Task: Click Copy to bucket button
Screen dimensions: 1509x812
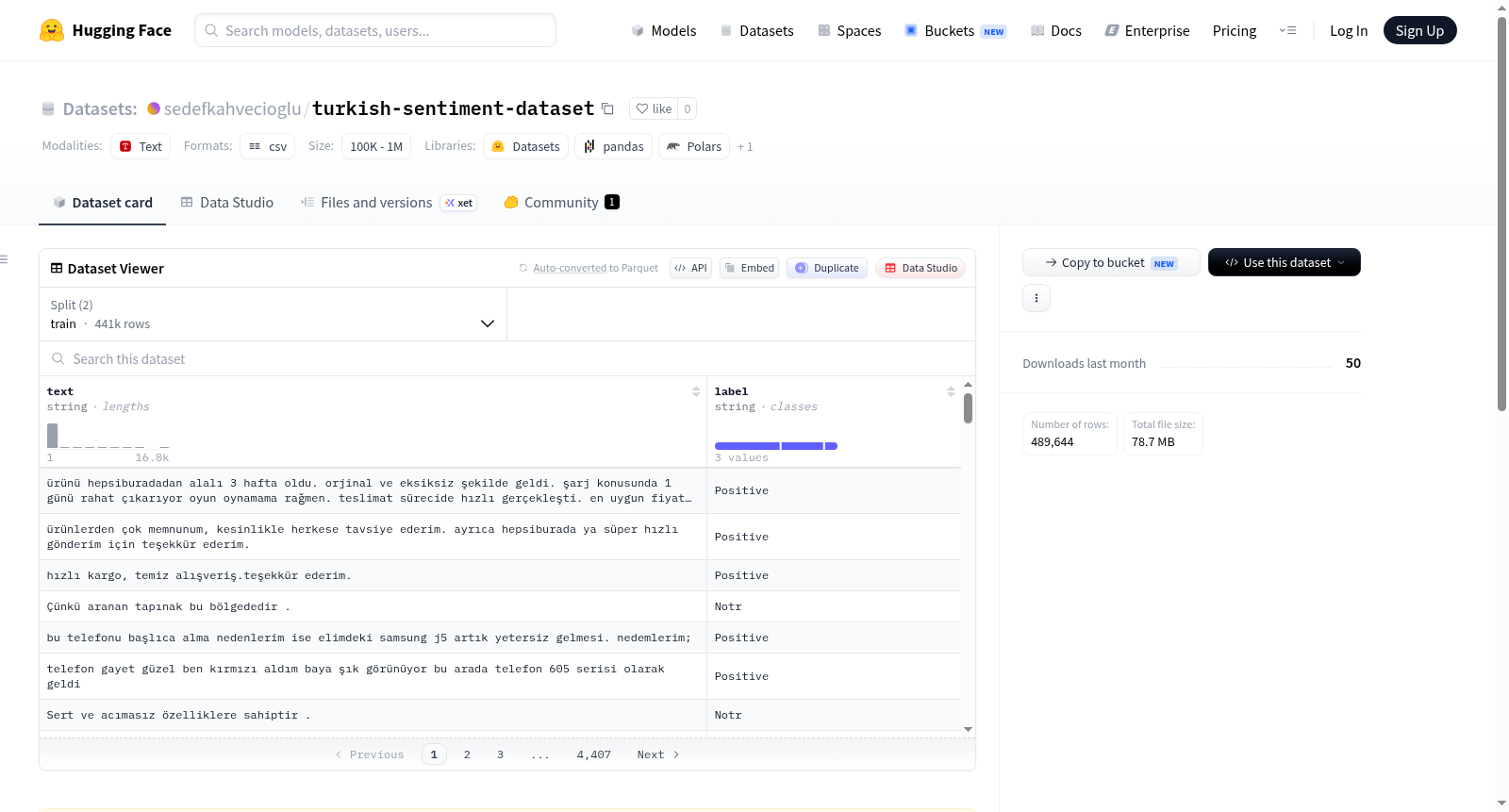Action: pyautogui.click(x=1111, y=262)
